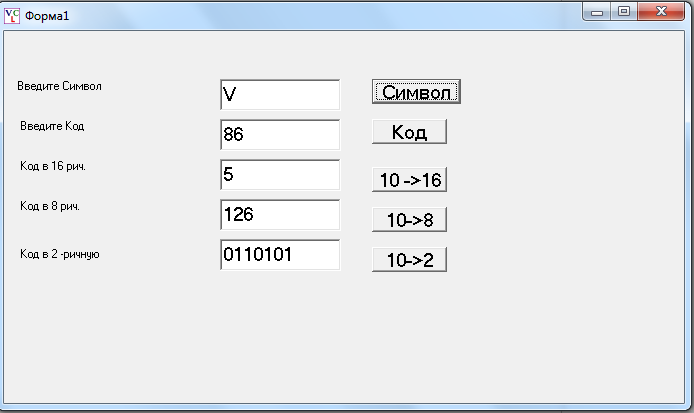Click the VCL application icon in title bar
The height and width of the screenshot is (413, 694).
pyautogui.click(x=12, y=16)
